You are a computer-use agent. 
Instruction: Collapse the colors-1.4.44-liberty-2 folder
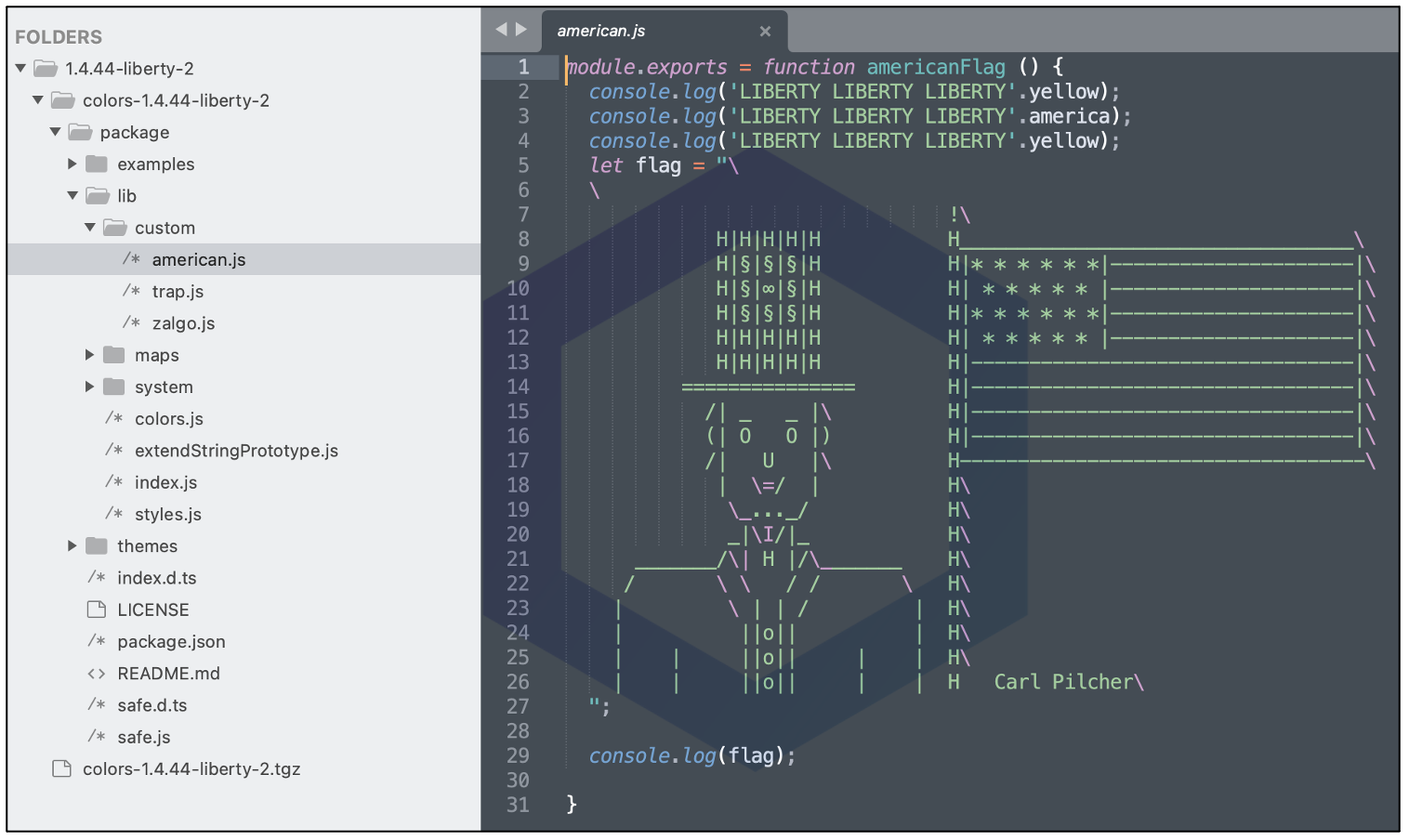click(38, 100)
